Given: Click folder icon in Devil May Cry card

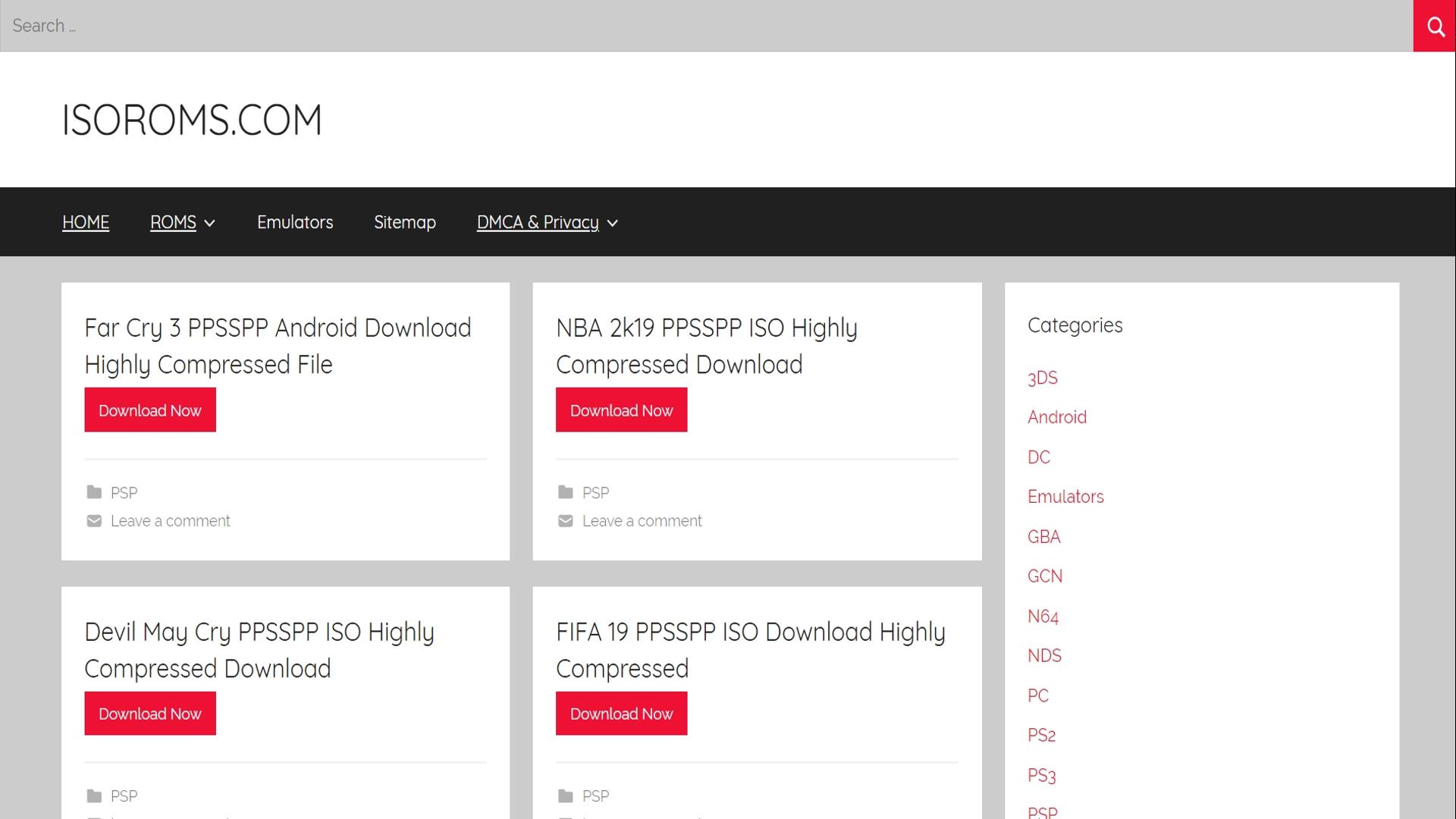Looking at the screenshot, I should 94,795.
